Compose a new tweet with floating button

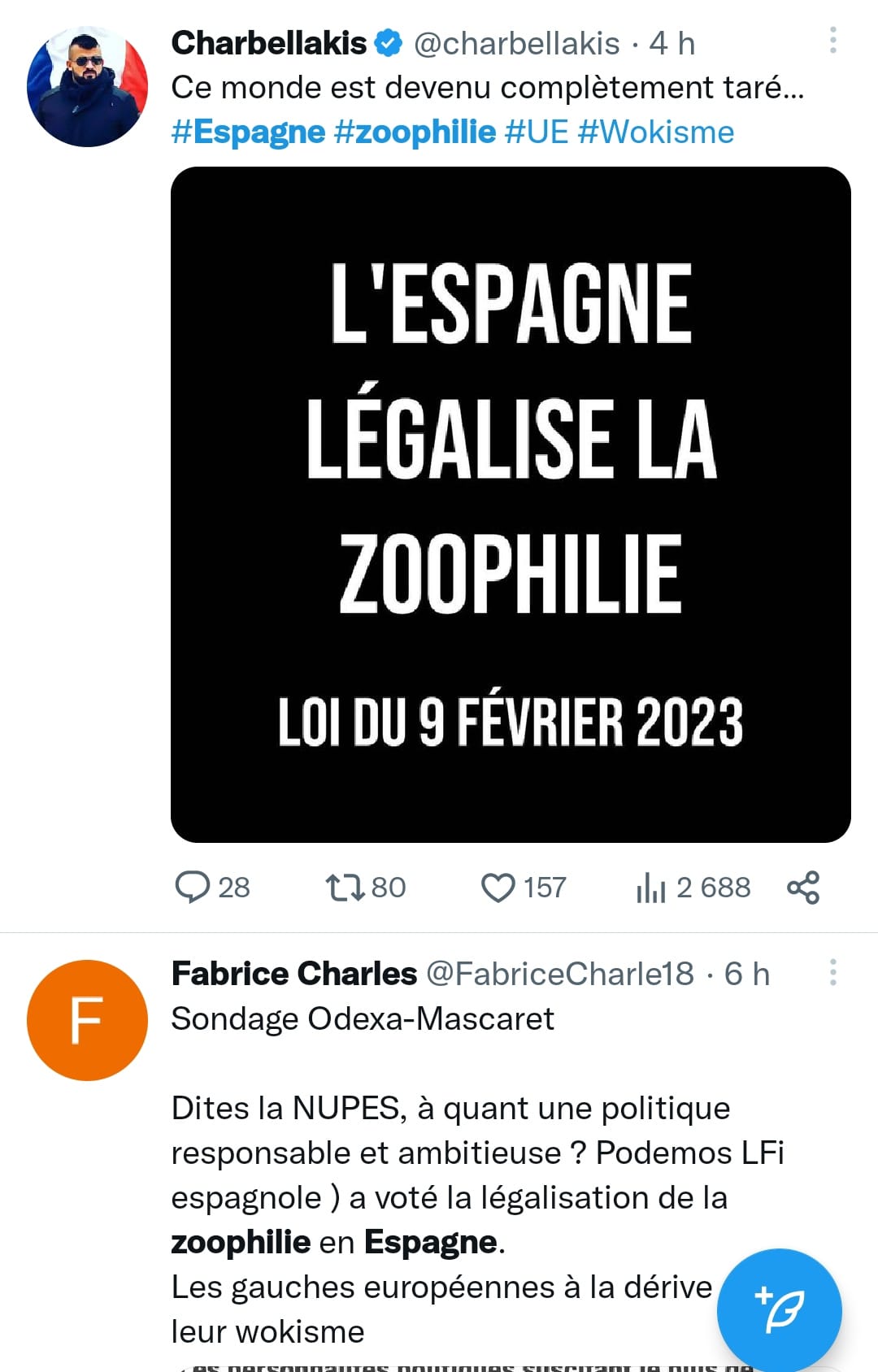point(779,1310)
